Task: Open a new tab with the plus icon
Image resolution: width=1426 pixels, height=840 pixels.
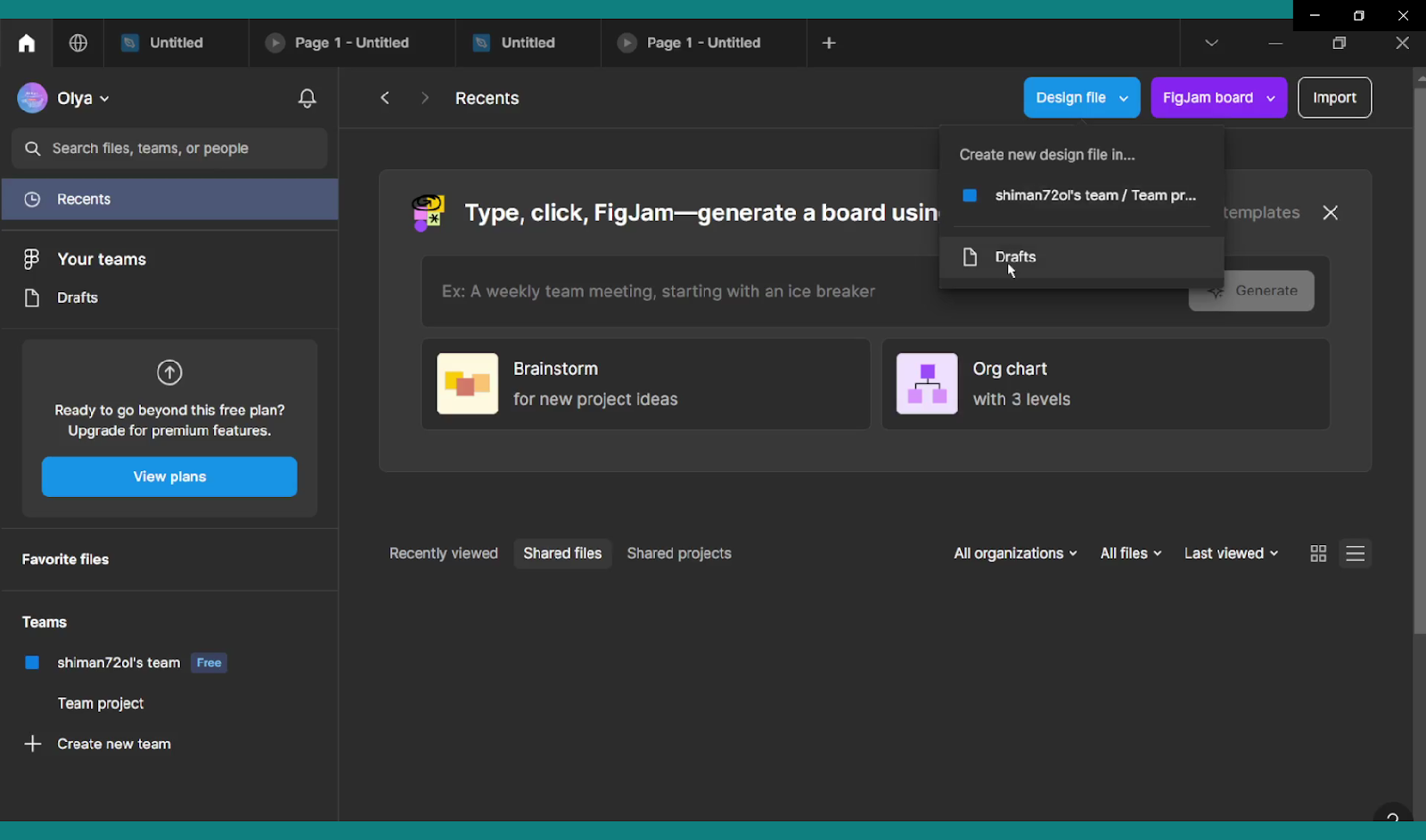Action: point(829,43)
